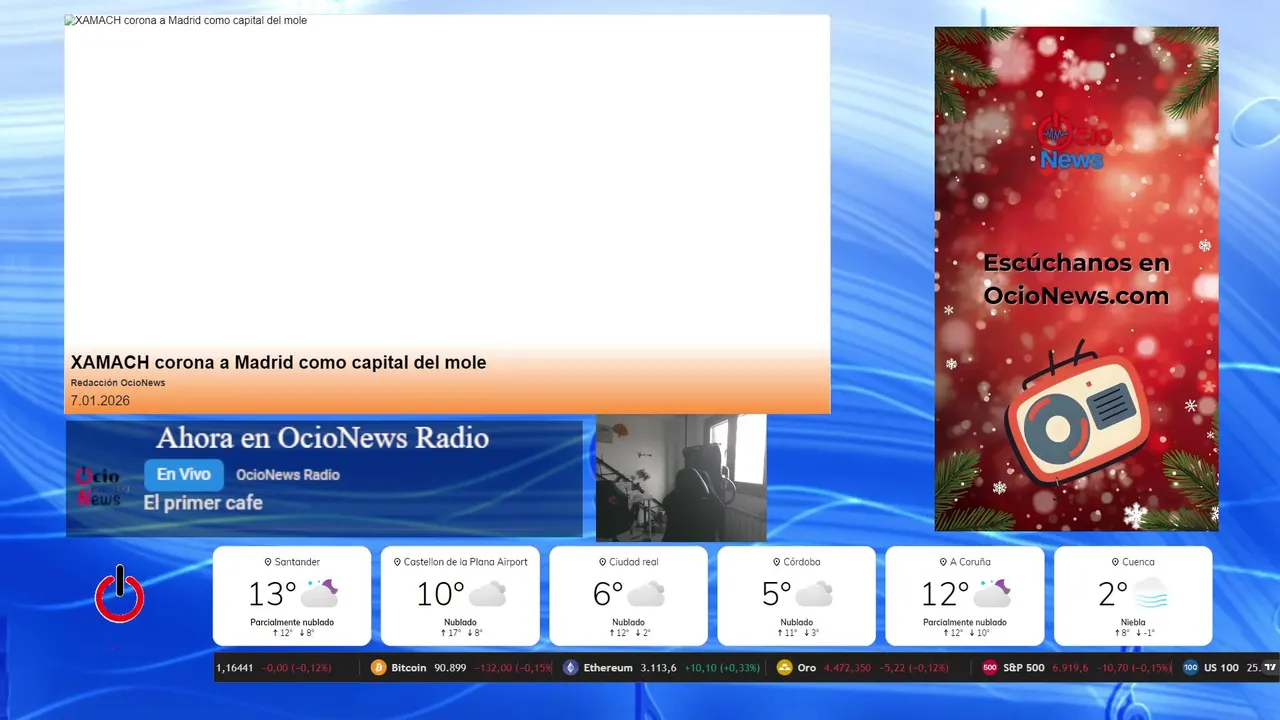The width and height of the screenshot is (1280, 720).
Task: Click the S&P 500 value 6.919,6
Action: click(x=1071, y=667)
